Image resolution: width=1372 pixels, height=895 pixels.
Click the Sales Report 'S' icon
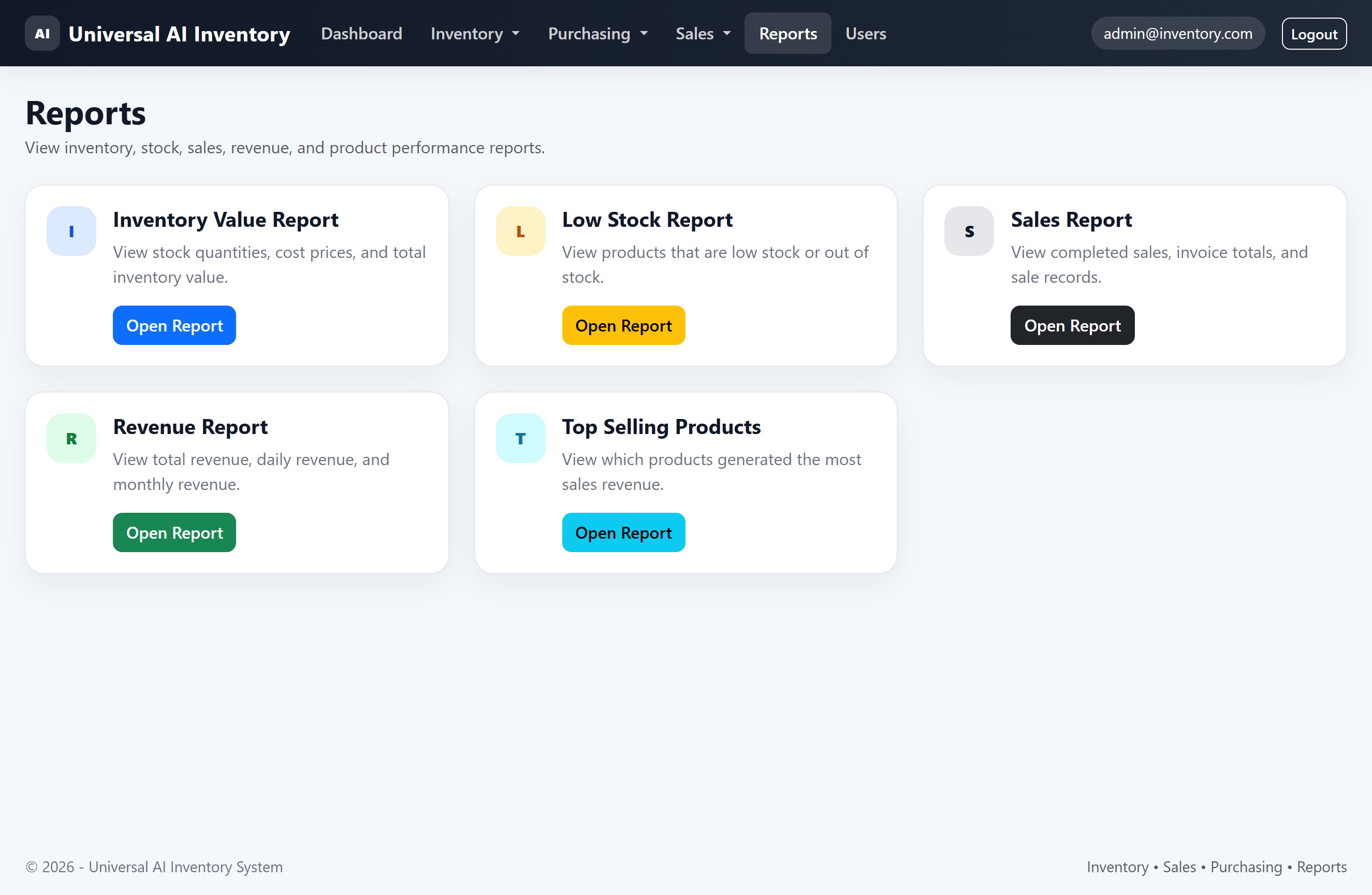(969, 231)
